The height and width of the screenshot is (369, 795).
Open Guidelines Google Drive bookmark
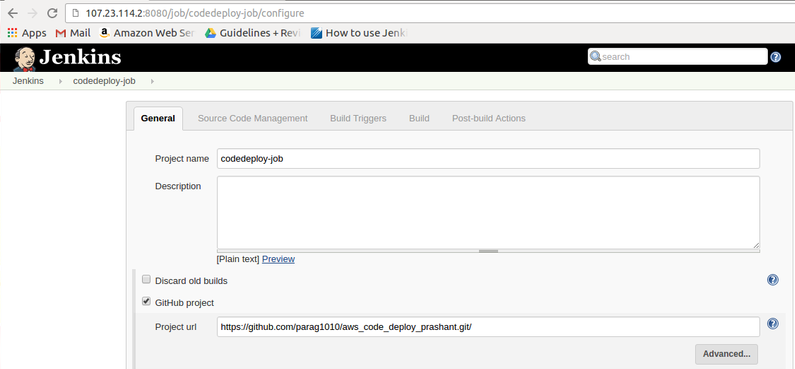(x=252, y=33)
